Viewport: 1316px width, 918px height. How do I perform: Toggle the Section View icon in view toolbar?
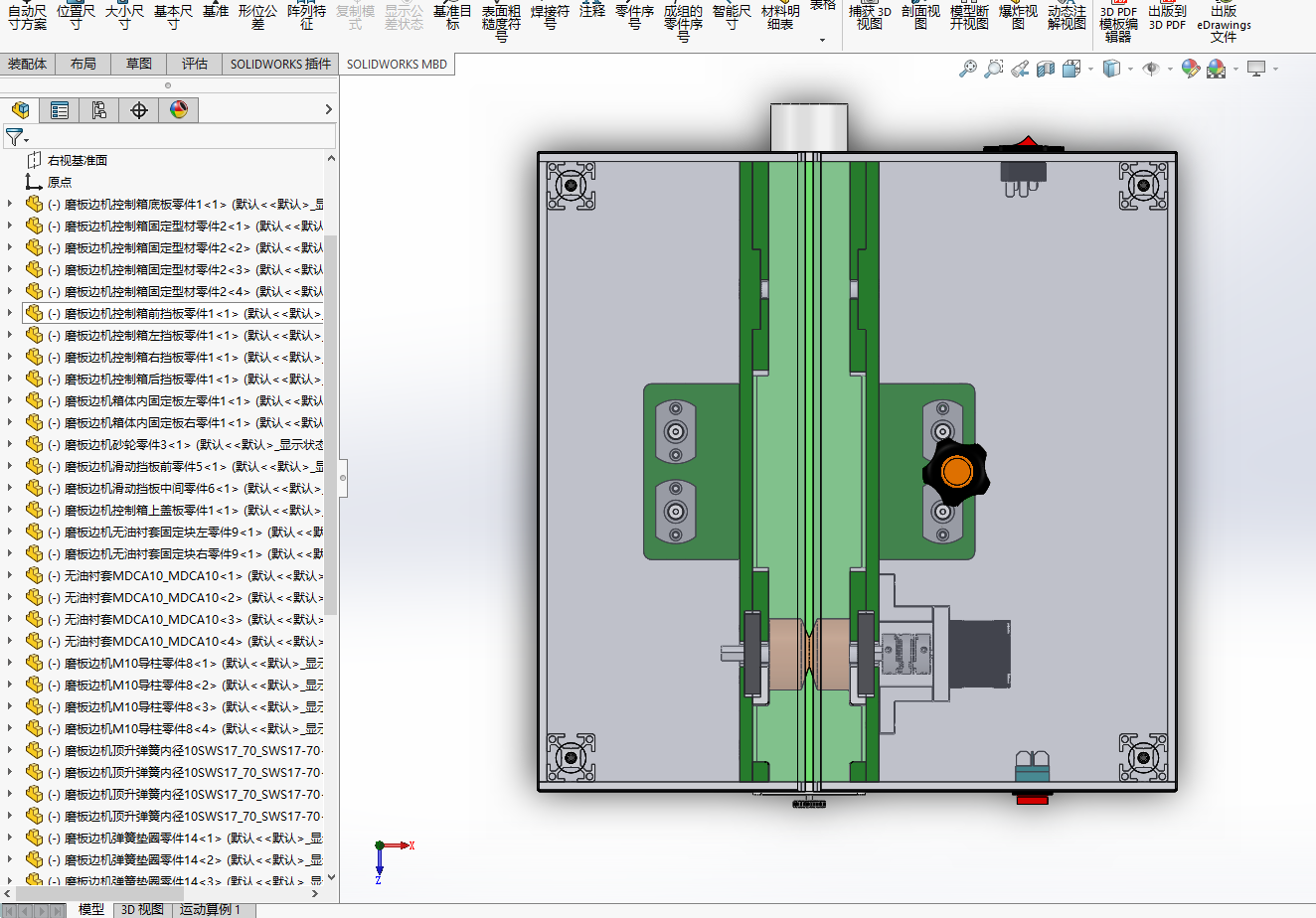[x=1045, y=69]
